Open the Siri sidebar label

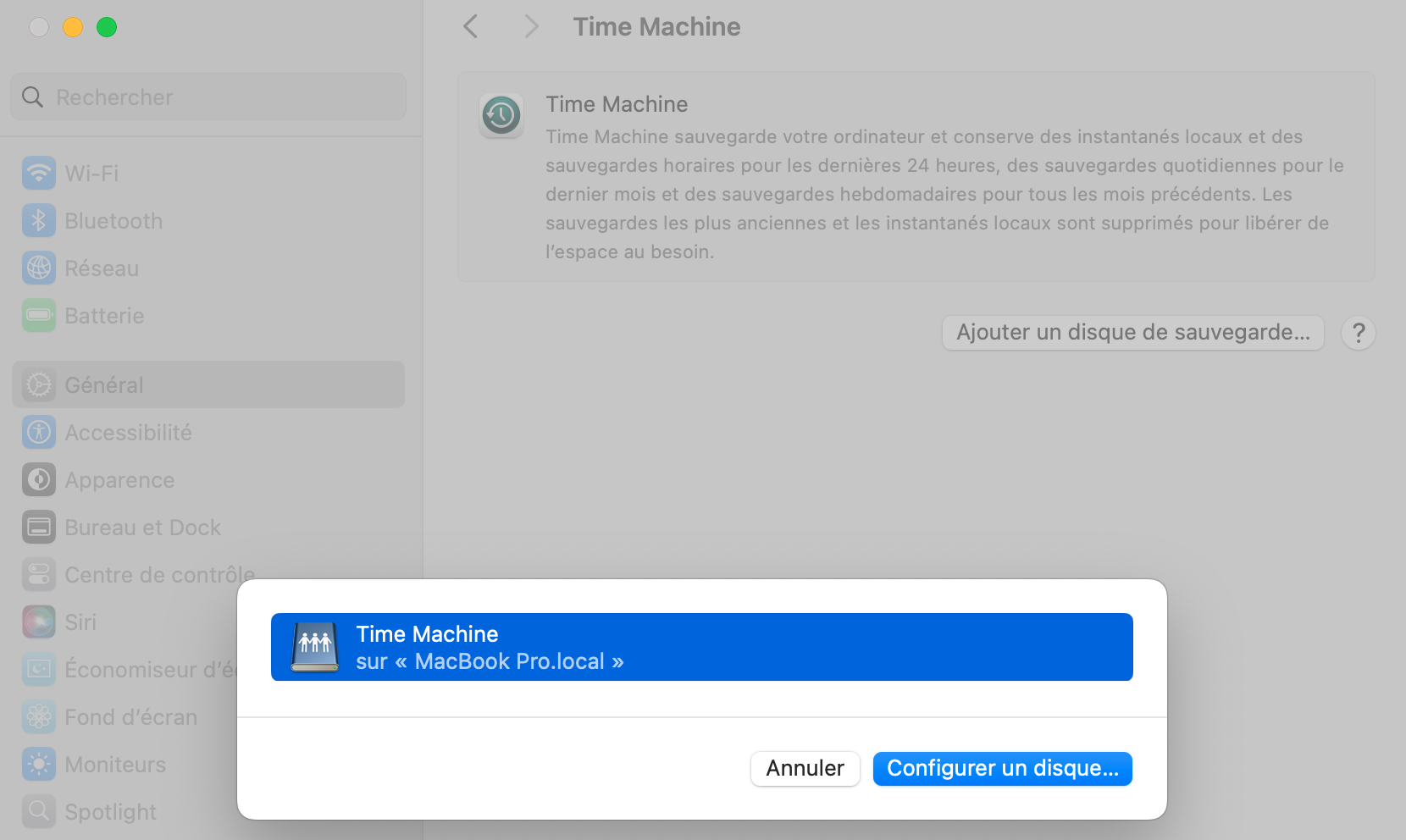click(80, 622)
